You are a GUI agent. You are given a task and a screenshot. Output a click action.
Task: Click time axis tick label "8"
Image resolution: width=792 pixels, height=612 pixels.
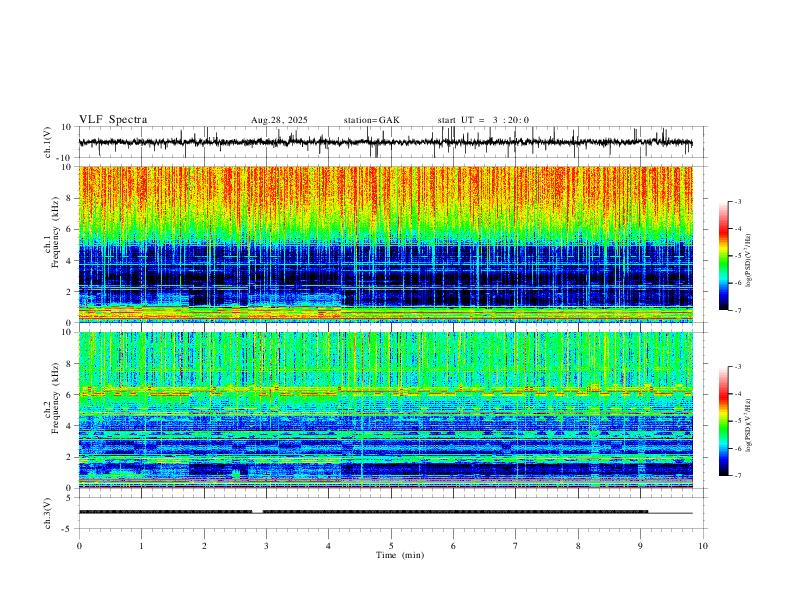point(578,546)
